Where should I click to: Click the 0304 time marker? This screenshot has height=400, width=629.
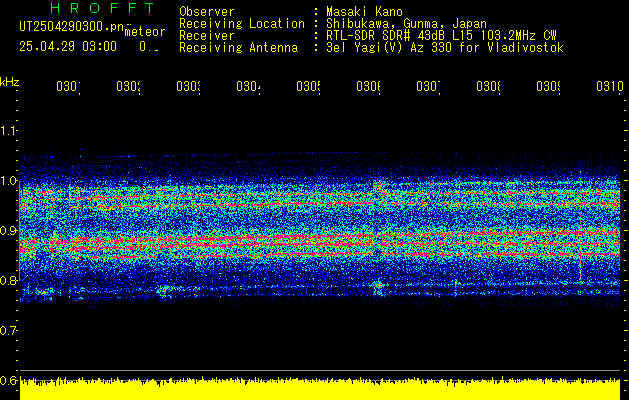click(x=248, y=86)
